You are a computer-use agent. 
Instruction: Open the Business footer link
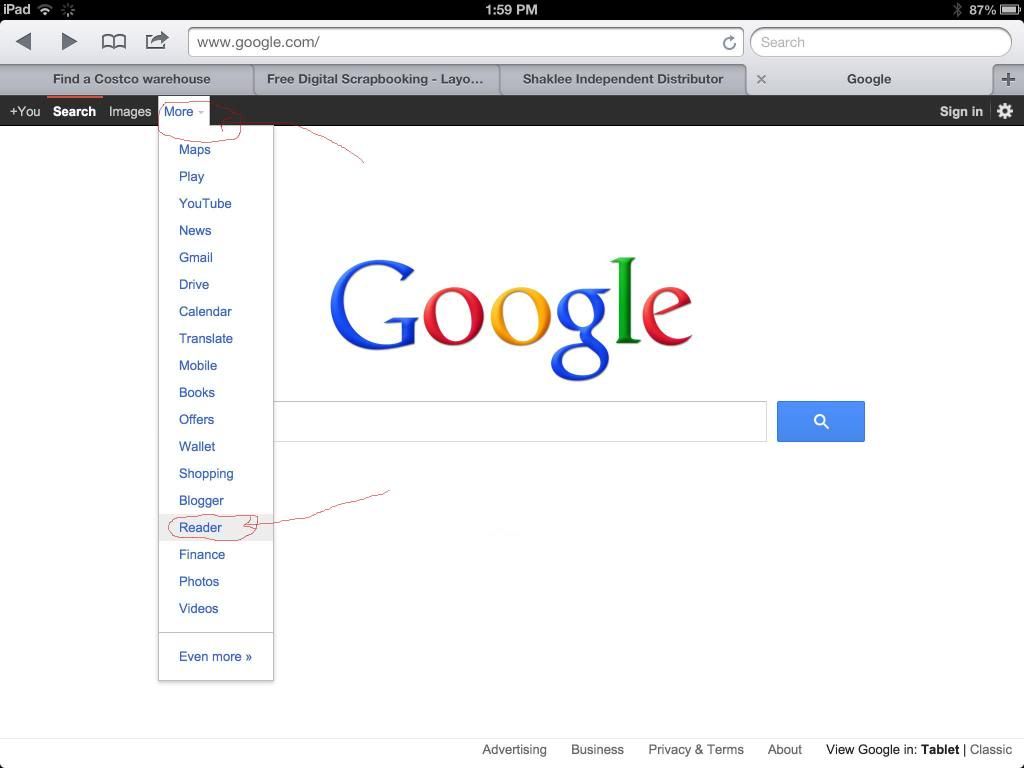click(x=597, y=750)
